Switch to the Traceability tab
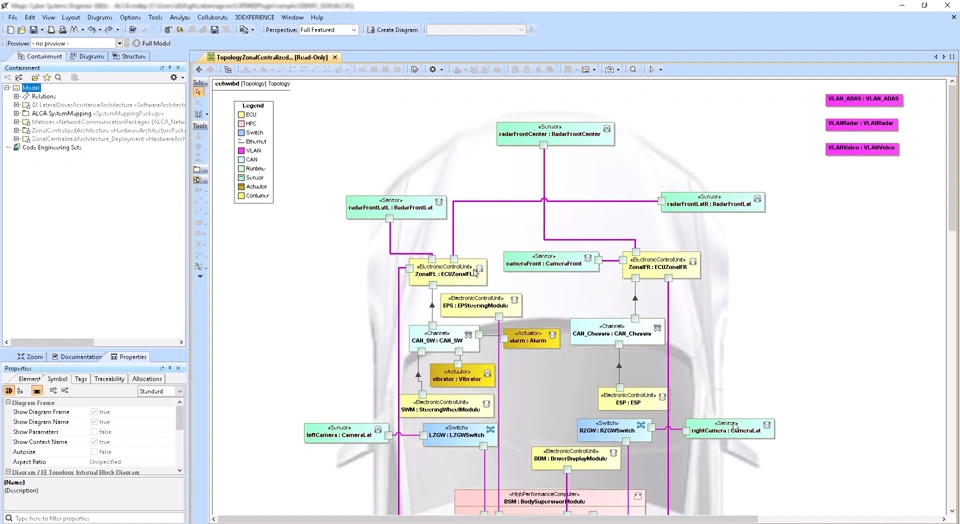Viewport: 960px width, 524px height. [x=109, y=379]
